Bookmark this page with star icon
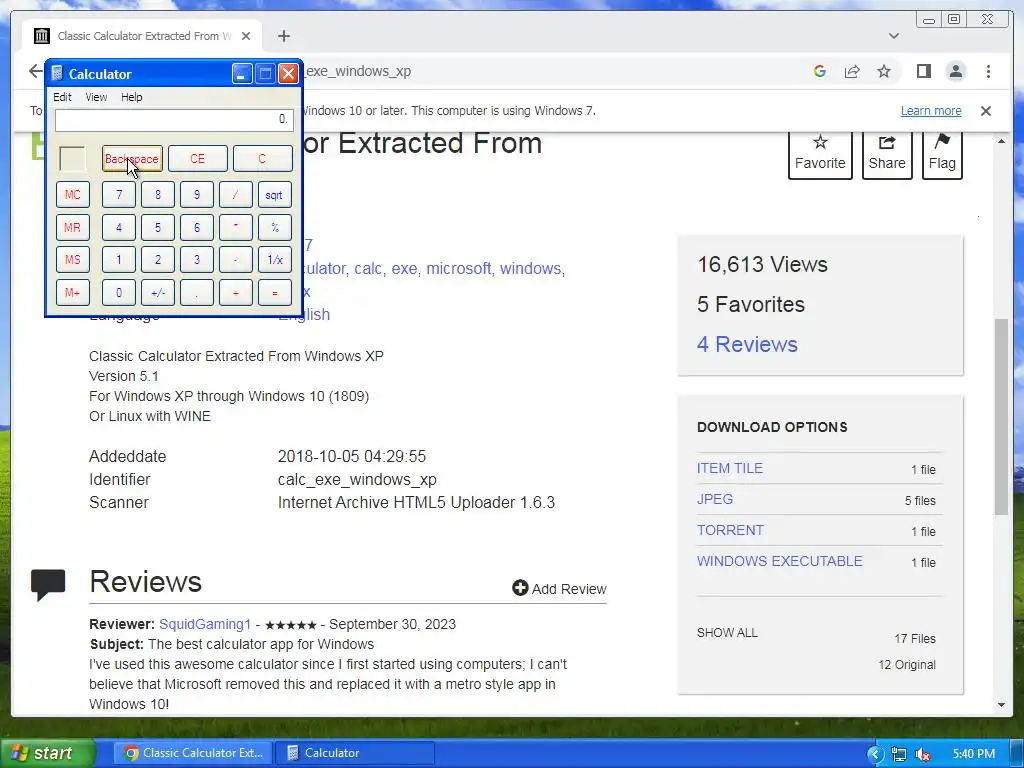Viewport: 1024px width, 768px height. coord(884,71)
